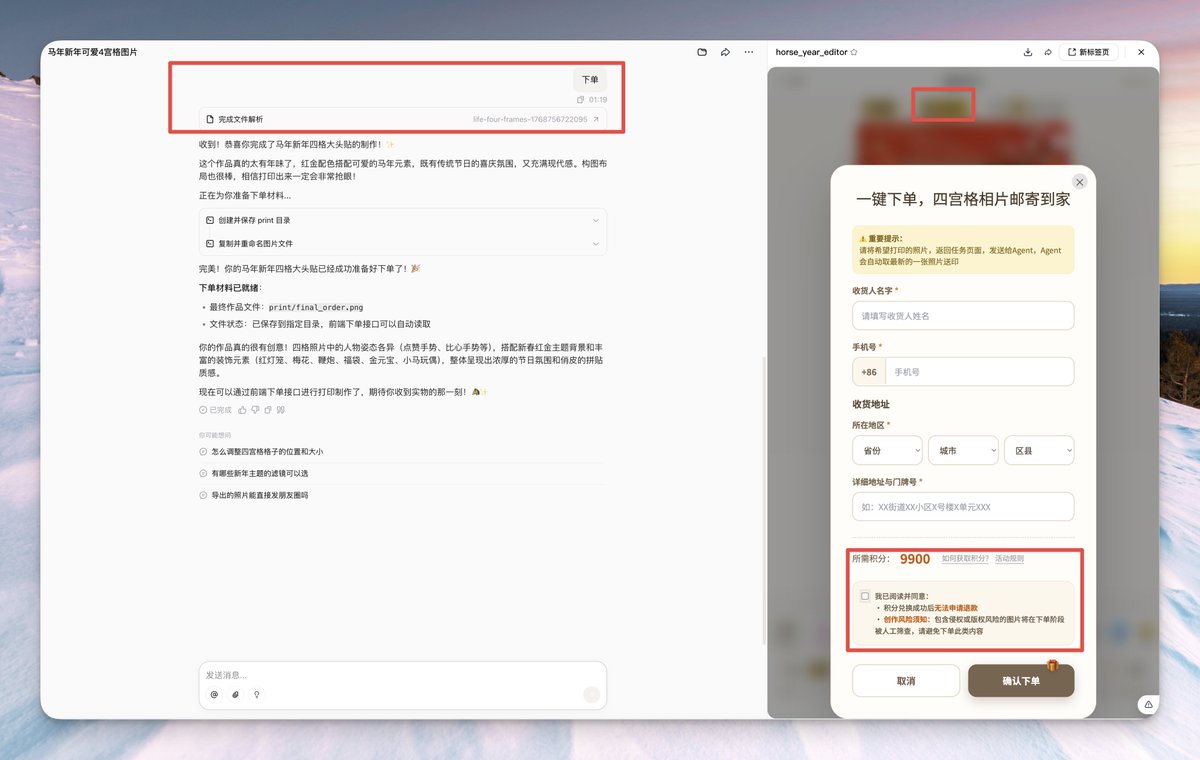Click the 完成文件解析 file card
The image size is (1200, 760).
[403, 120]
